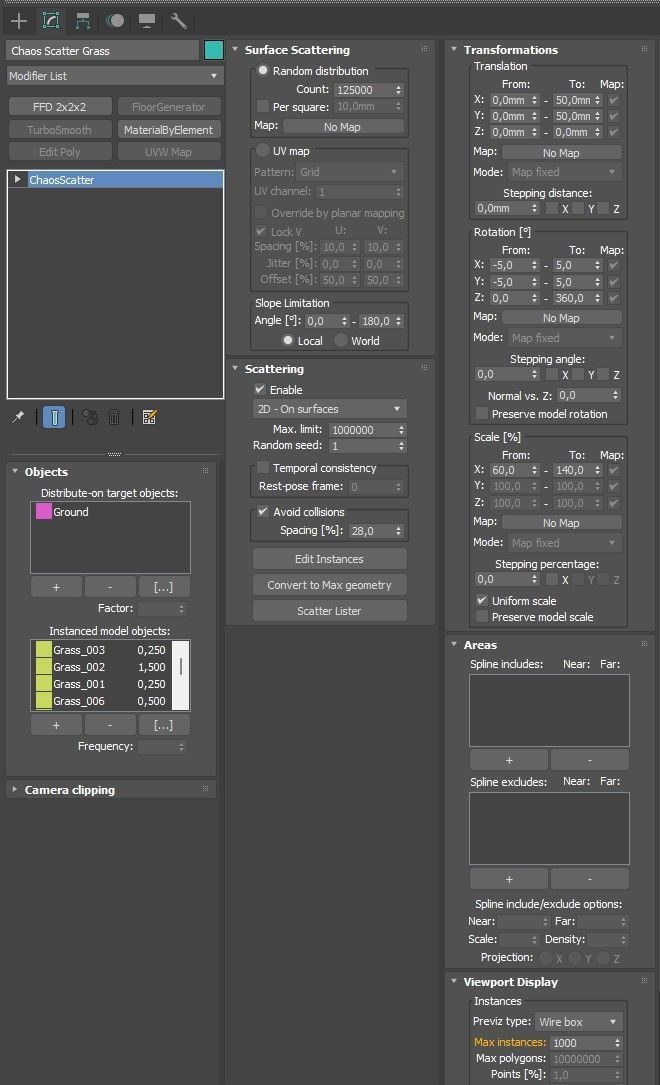Click Surface Scattering No Map button
This screenshot has height=1085, width=660.
click(x=342, y=127)
